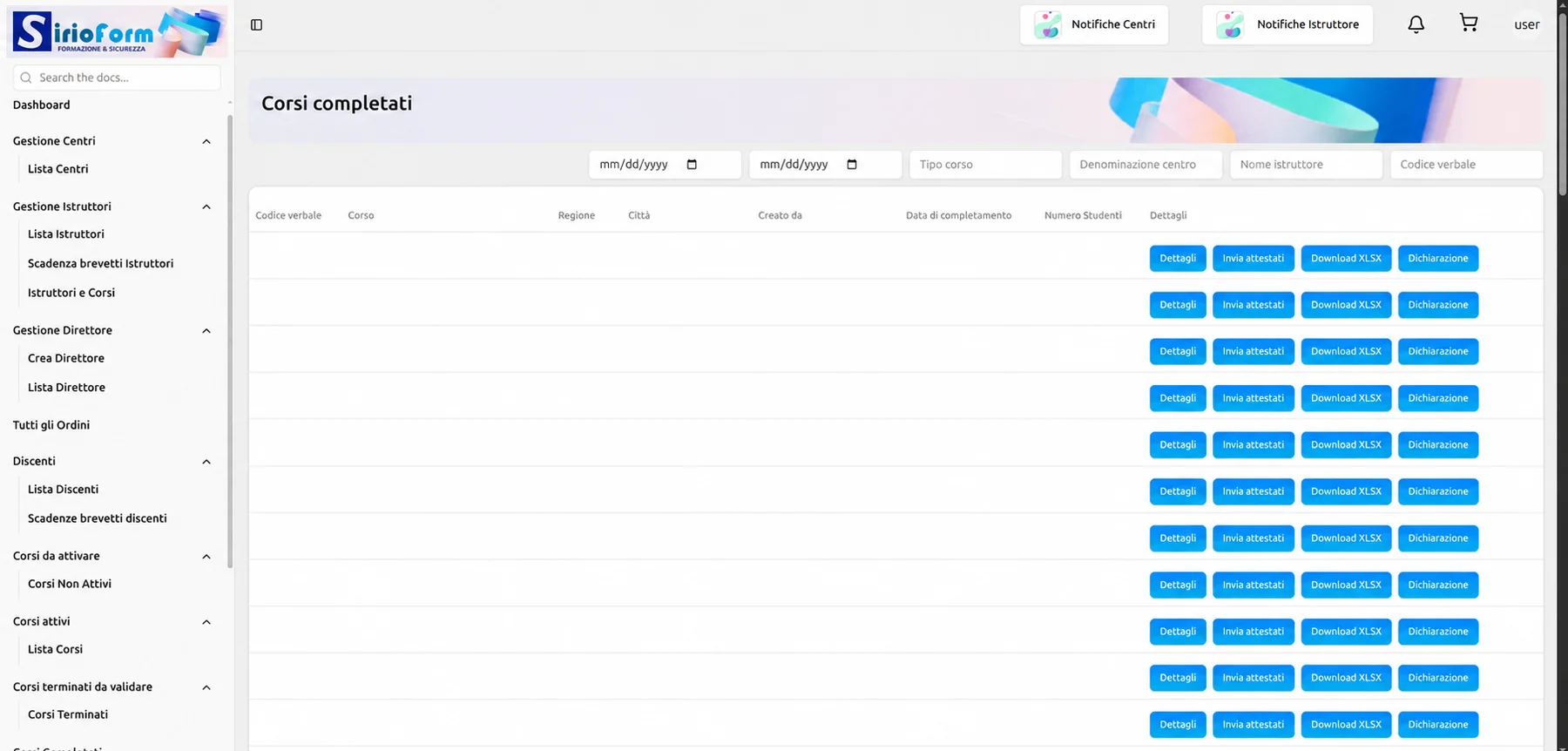Open calendar picker of first date field
This screenshot has height=751, width=1568.
692,165
